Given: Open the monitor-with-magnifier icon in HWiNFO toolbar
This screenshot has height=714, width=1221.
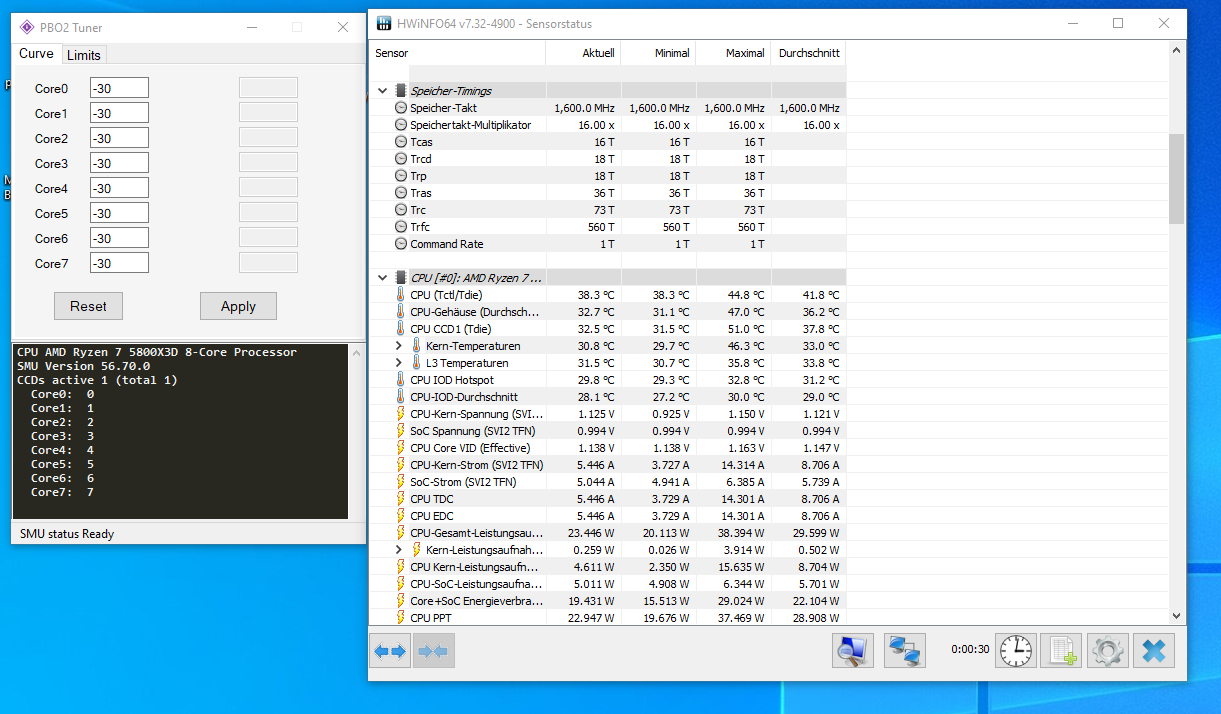Looking at the screenshot, I should click(x=853, y=651).
